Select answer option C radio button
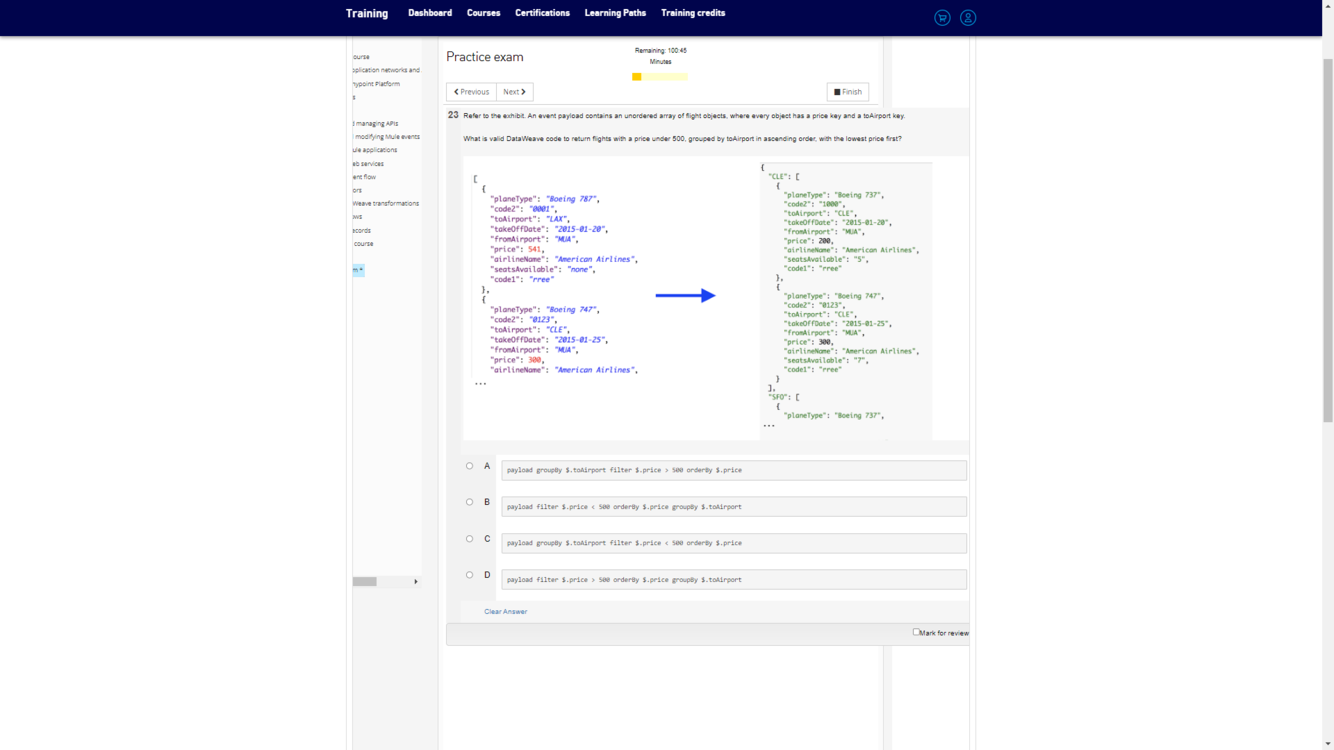 click(469, 539)
